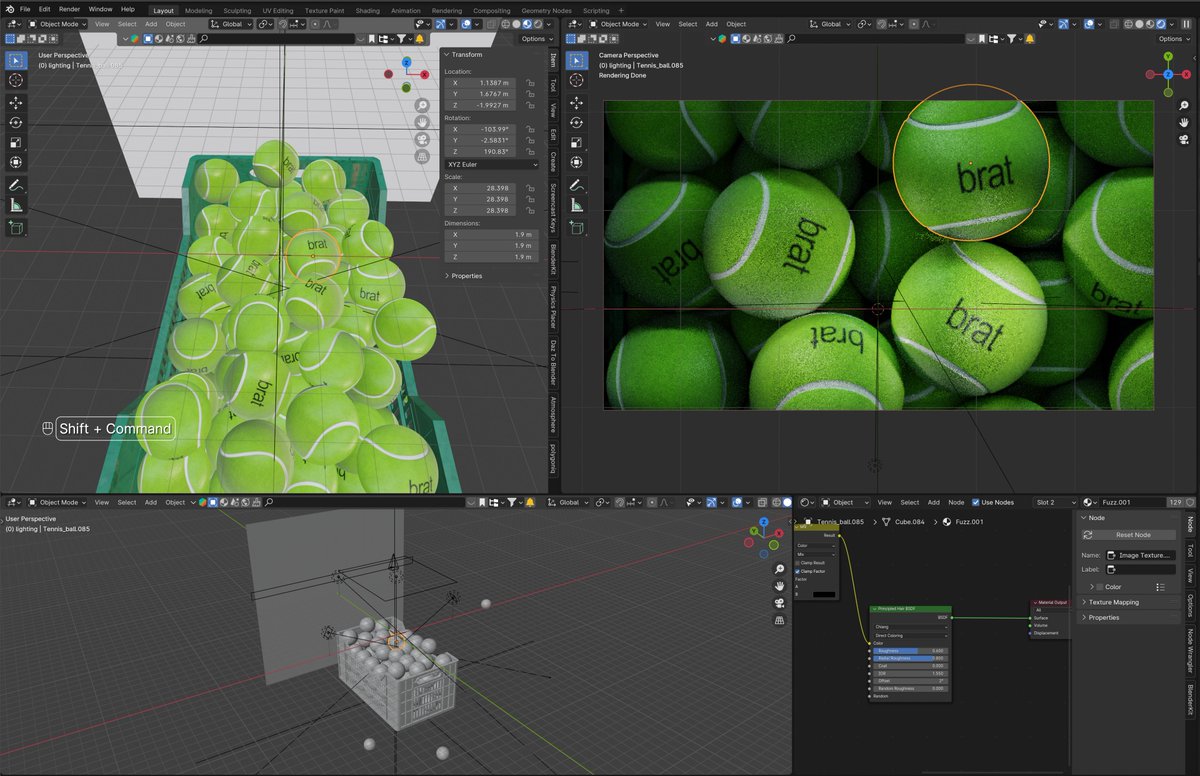Toggle camera view icon in left viewport
The image size is (1200, 776).
click(423, 139)
